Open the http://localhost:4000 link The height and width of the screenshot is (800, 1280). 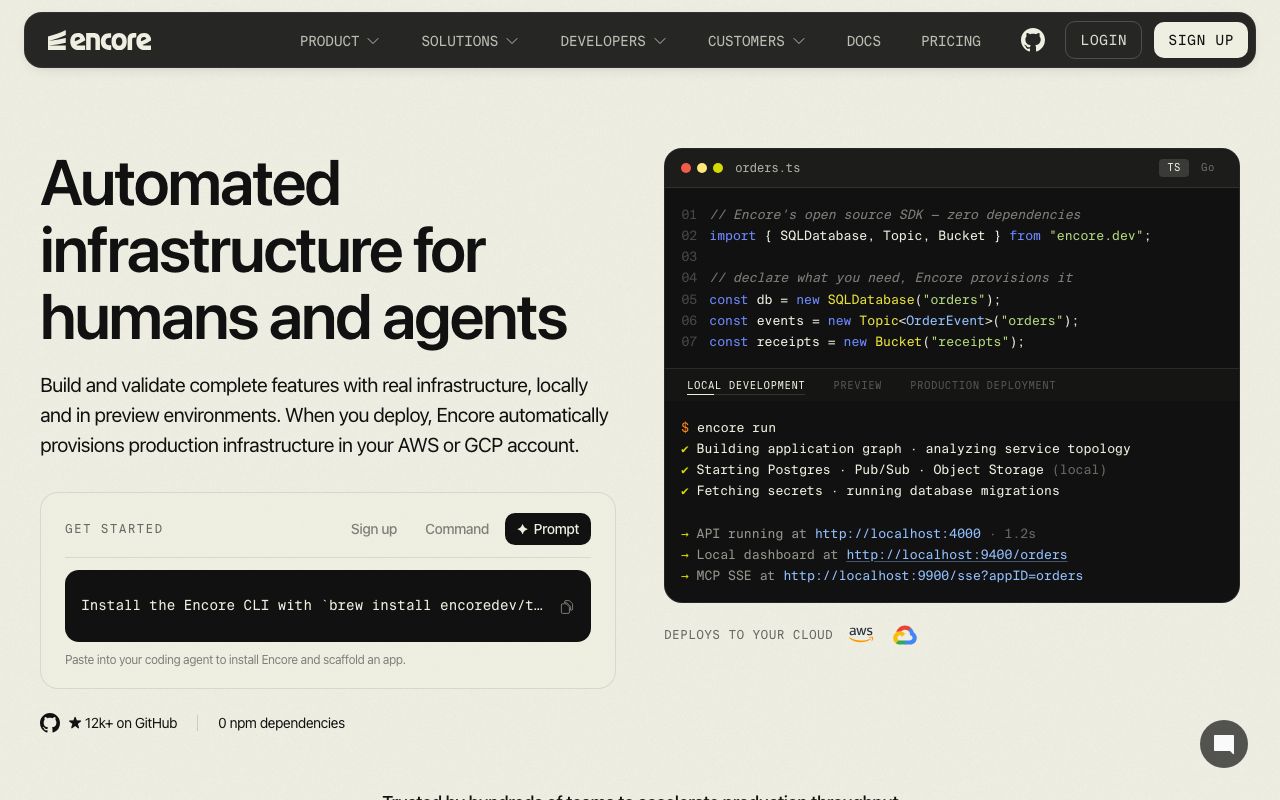coord(898,534)
